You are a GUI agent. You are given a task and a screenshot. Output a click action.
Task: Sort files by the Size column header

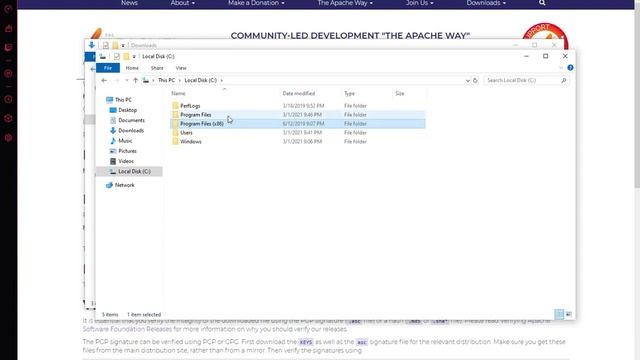400,93
